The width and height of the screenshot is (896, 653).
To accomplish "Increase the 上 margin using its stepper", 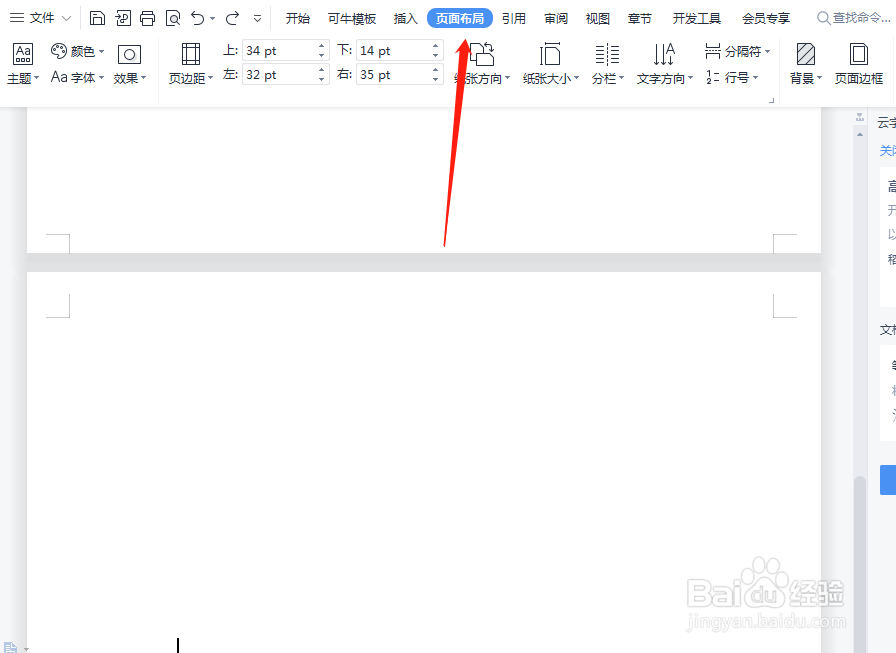I will pos(320,44).
